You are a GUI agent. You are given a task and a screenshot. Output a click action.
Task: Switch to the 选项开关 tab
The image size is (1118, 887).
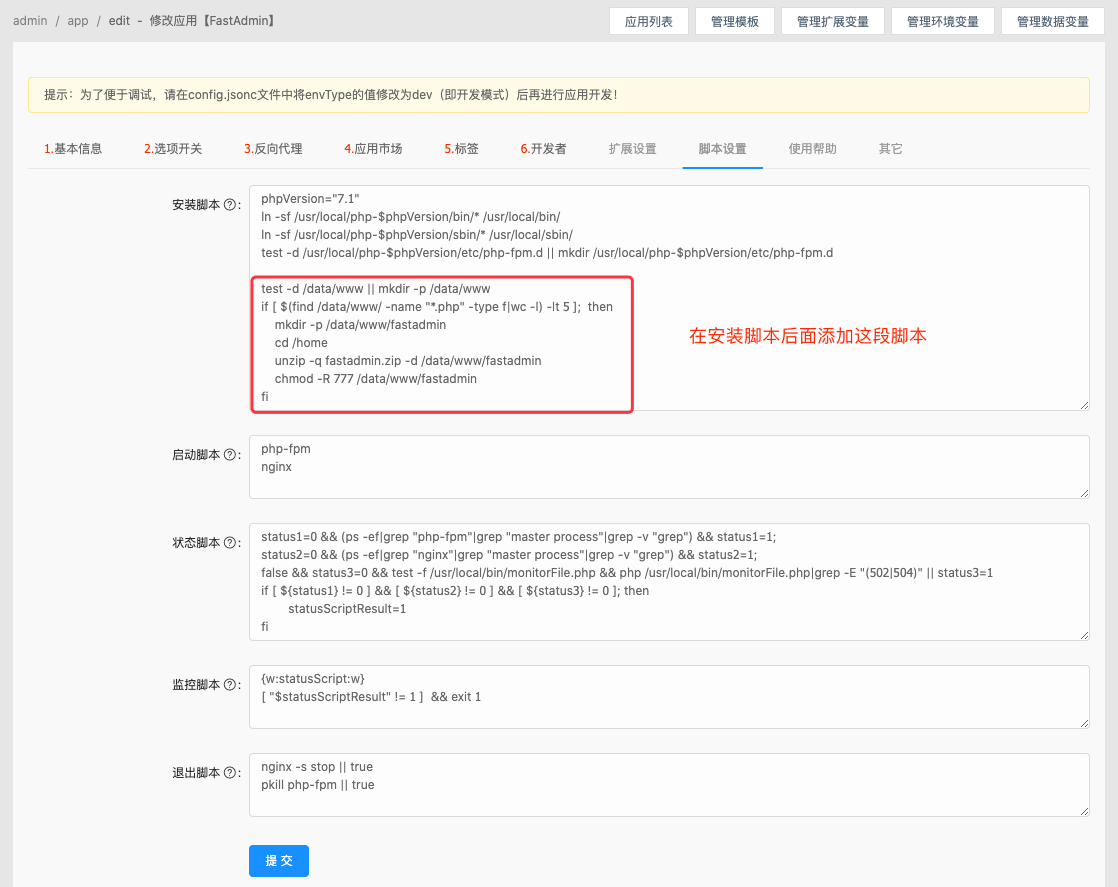(x=170, y=147)
